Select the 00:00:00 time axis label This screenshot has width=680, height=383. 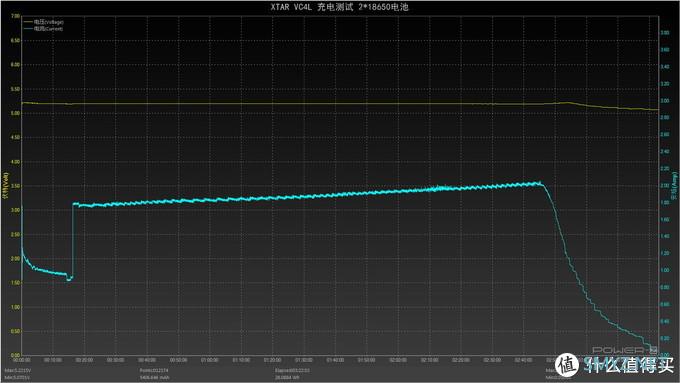pos(22,360)
